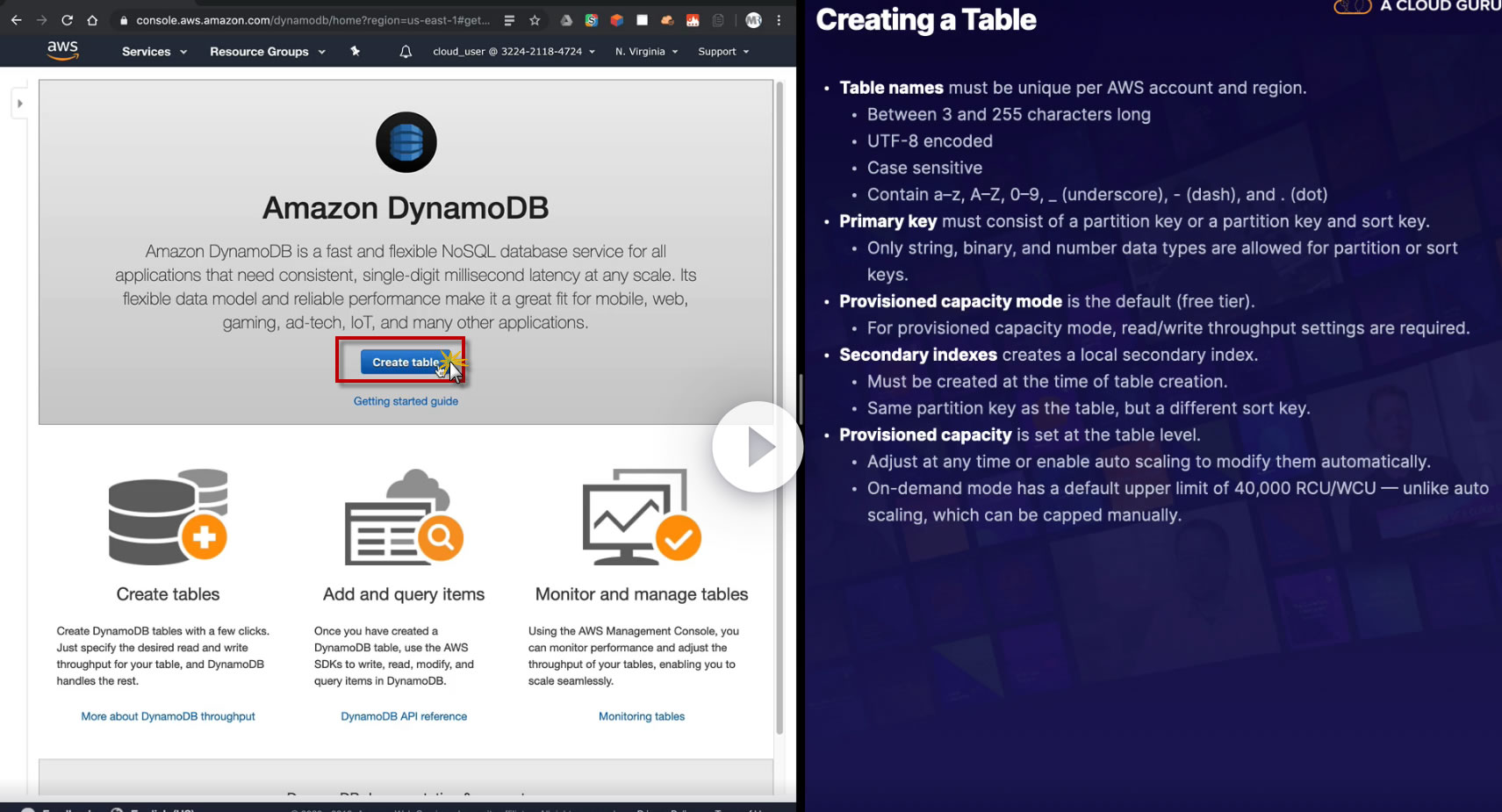Click the pin shortcuts icon in AWS navbar
The height and width of the screenshot is (812, 1502).
point(356,52)
